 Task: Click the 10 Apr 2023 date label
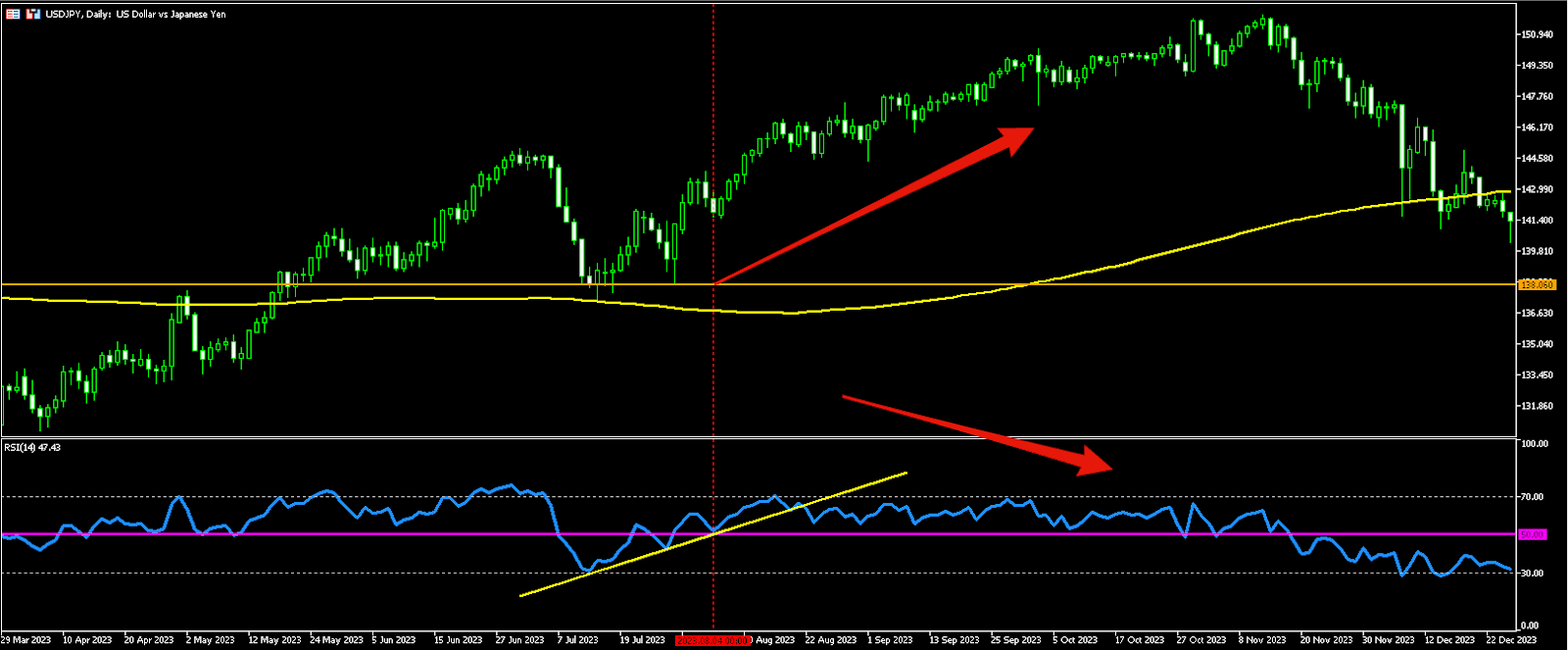coord(87,640)
